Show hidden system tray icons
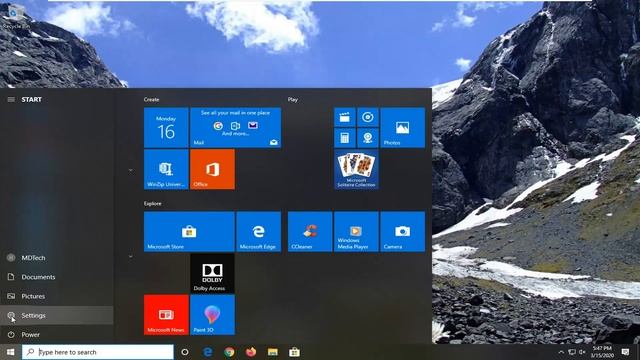 click(x=561, y=352)
